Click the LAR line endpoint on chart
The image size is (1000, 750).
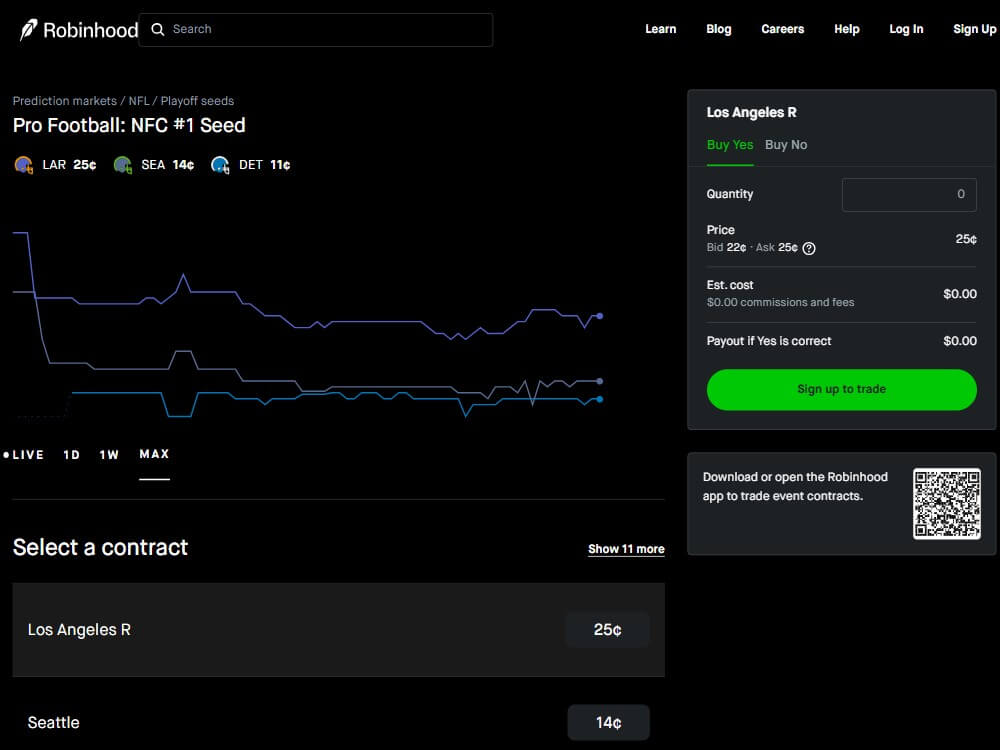pyautogui.click(x=599, y=316)
